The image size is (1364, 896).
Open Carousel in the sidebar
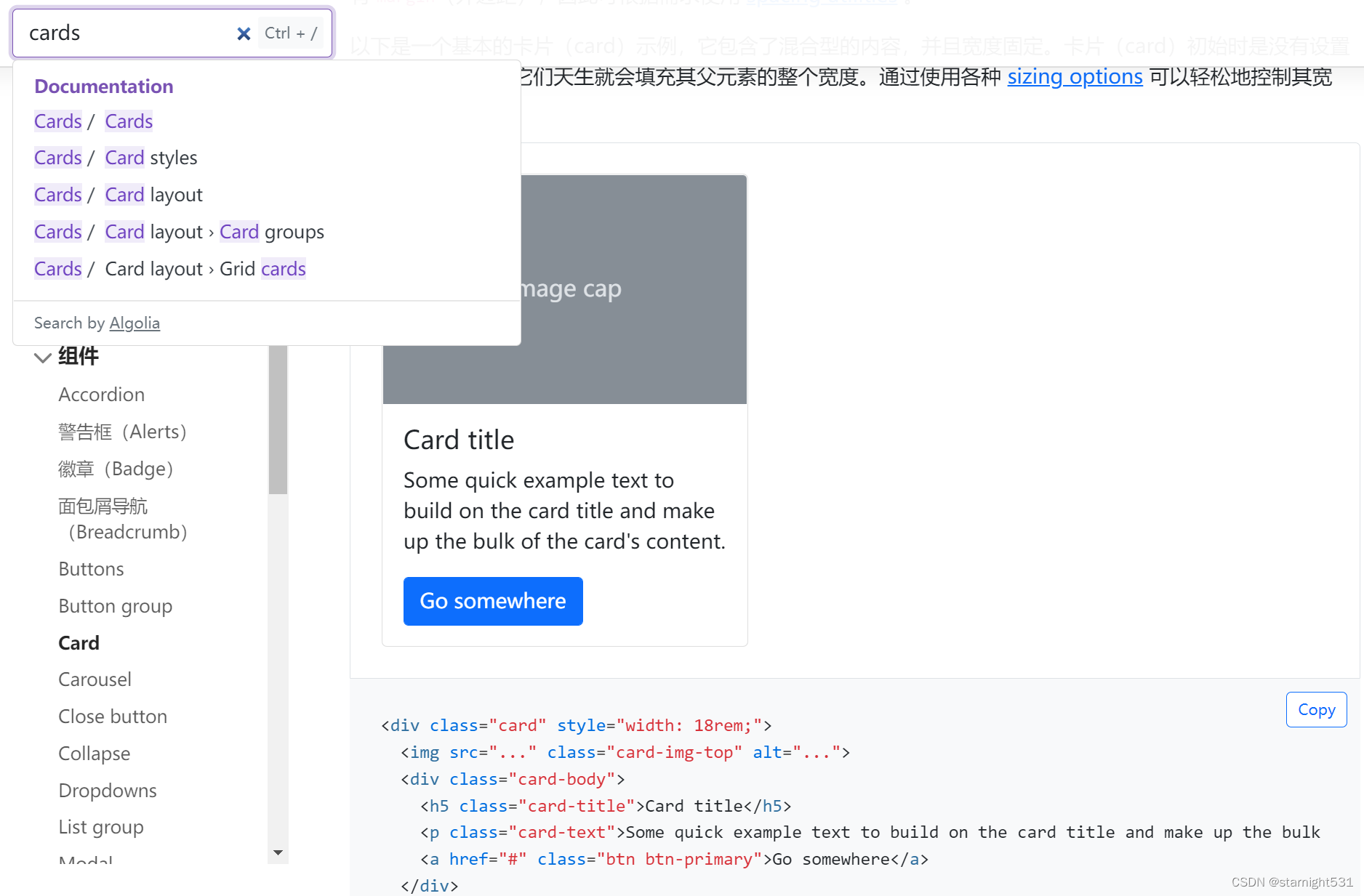tap(95, 679)
